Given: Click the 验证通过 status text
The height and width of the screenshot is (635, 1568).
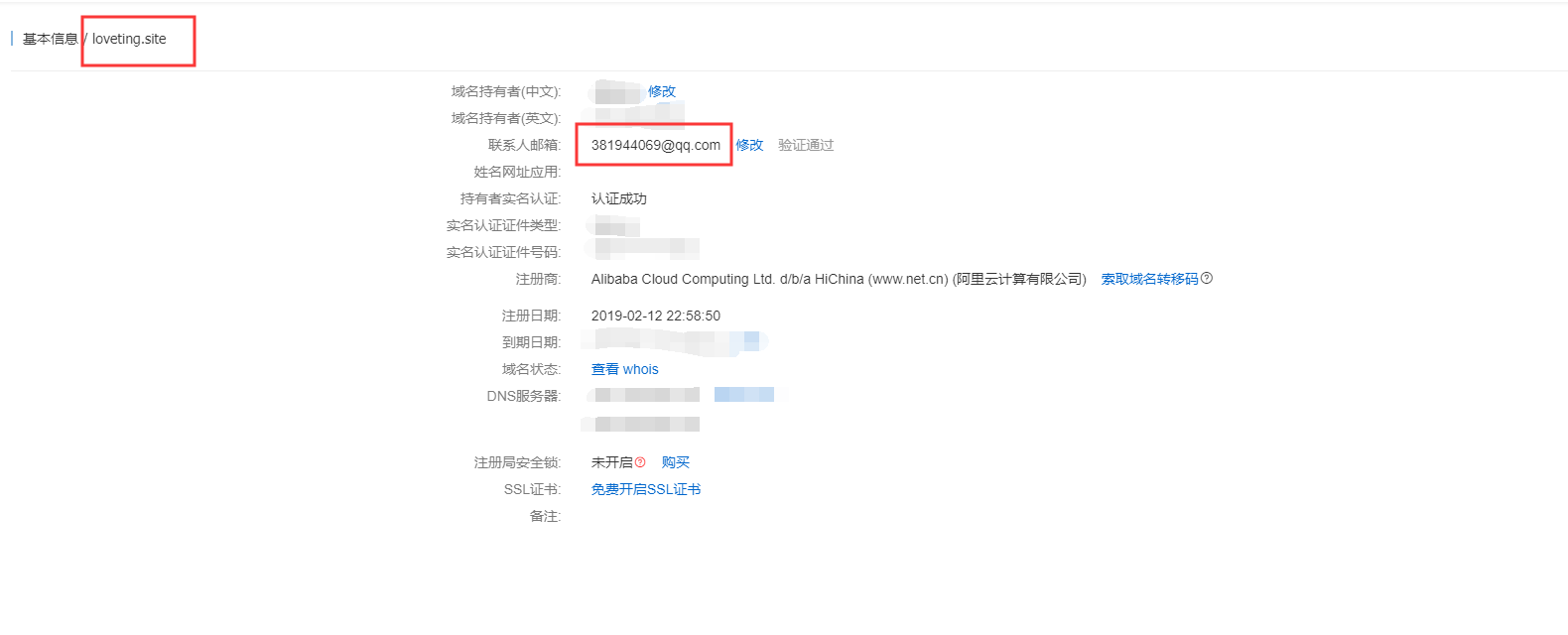Looking at the screenshot, I should (x=806, y=145).
